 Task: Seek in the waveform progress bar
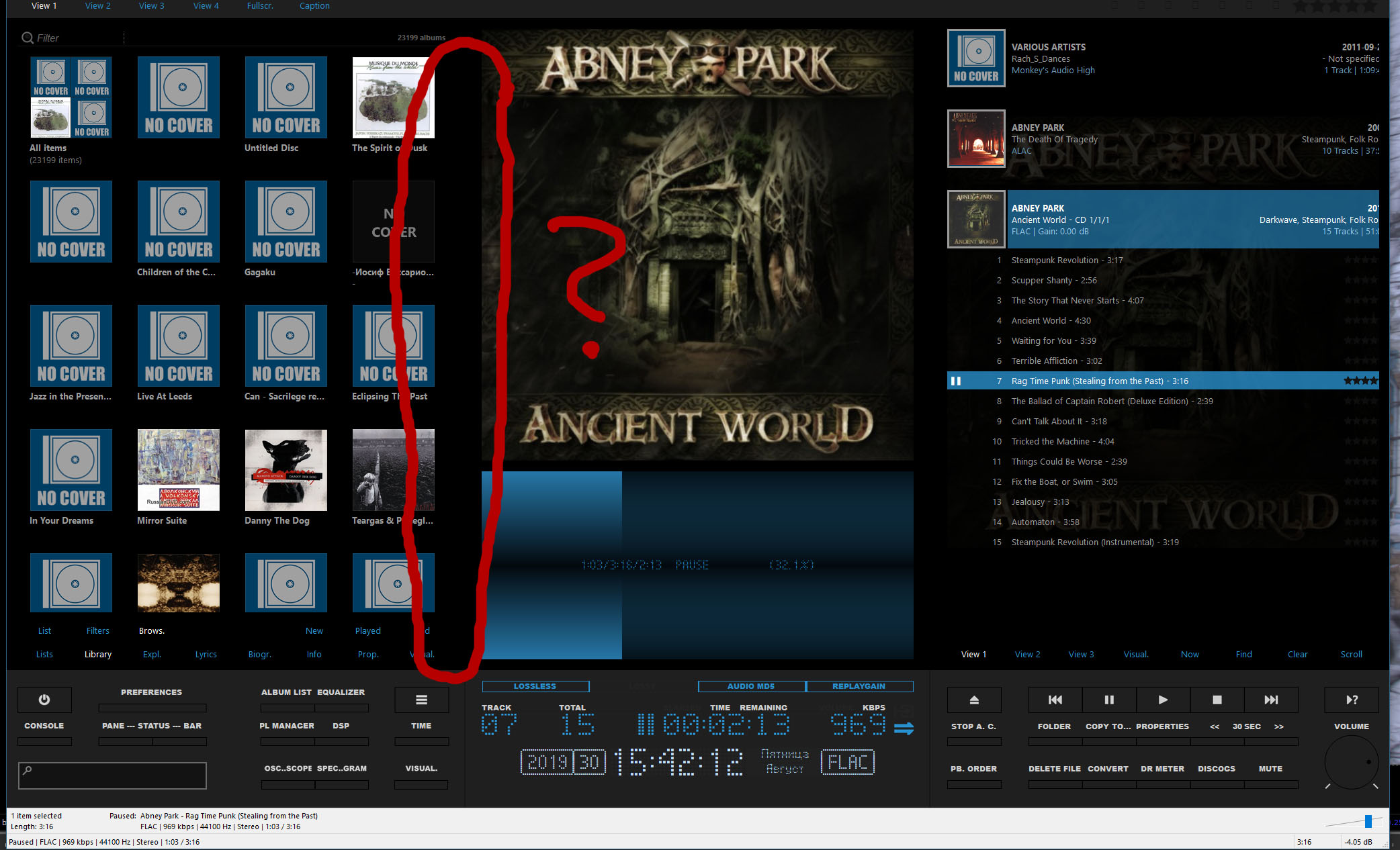click(x=697, y=565)
